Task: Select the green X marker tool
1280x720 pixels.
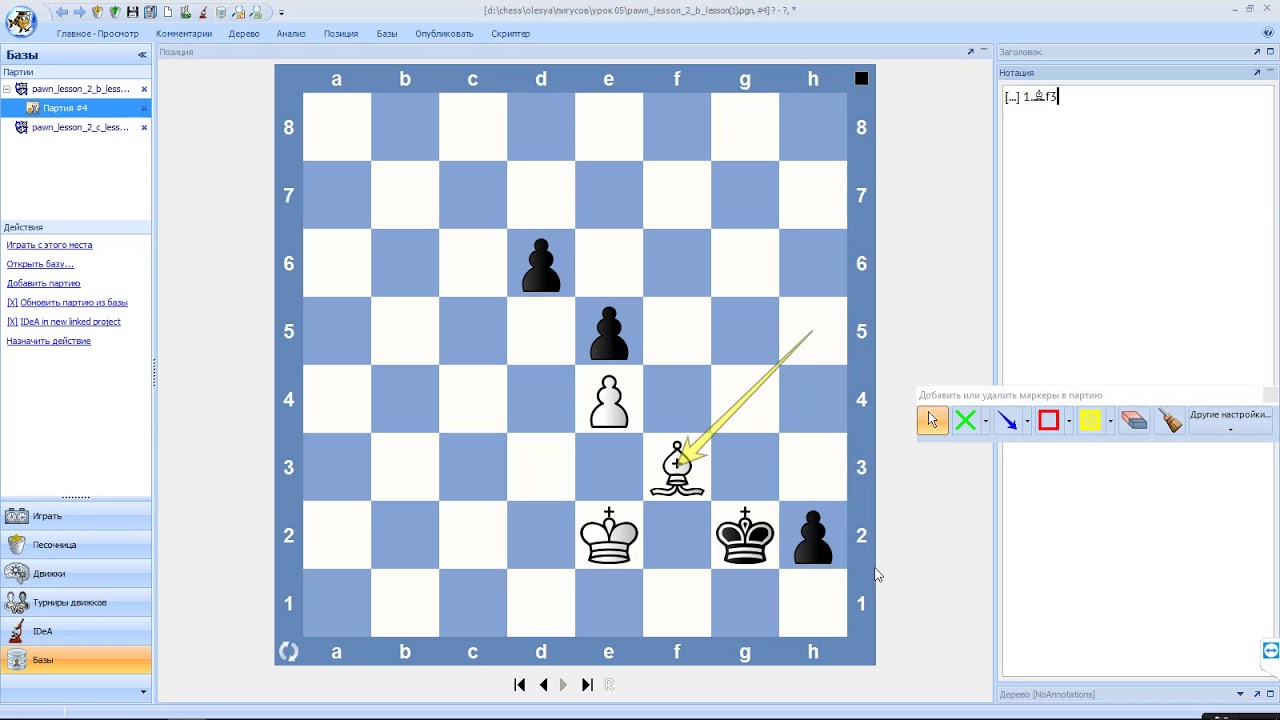Action: 965,421
